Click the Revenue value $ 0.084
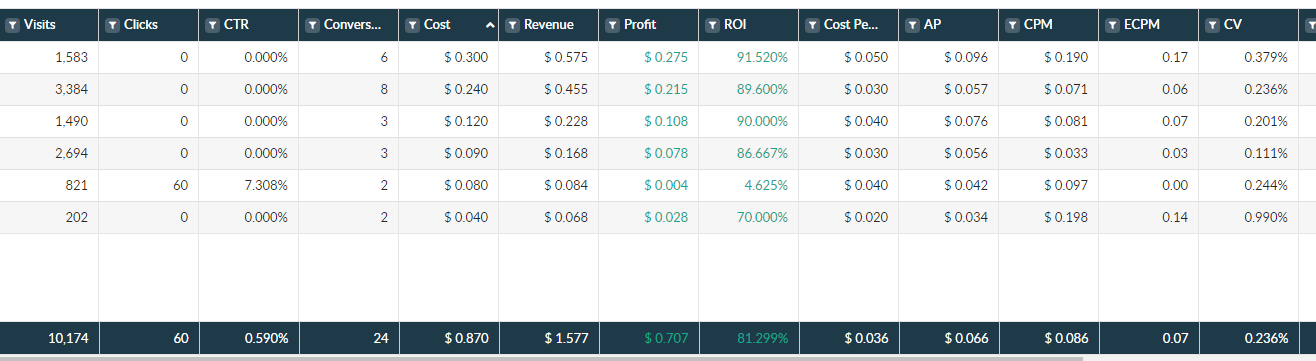Image resolution: width=1316 pixels, height=361 pixels. coord(566,186)
